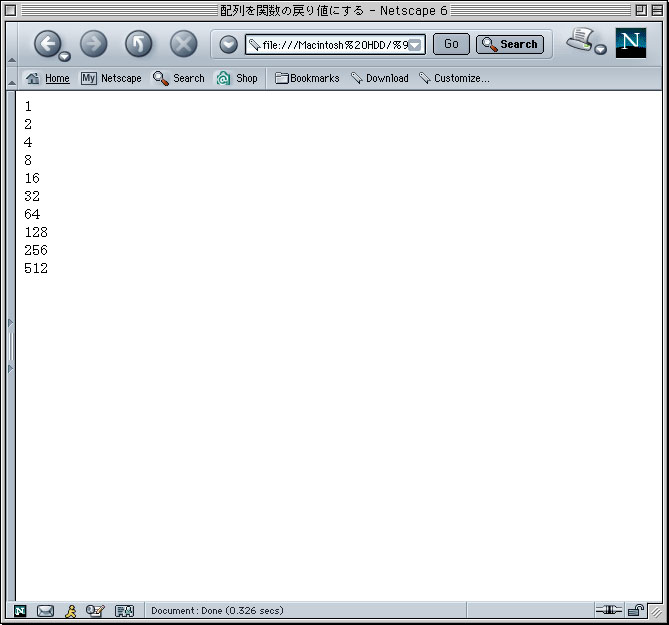Expand the URL history dropdown arrow
Viewport: 669px width, 625px height.
coord(415,45)
